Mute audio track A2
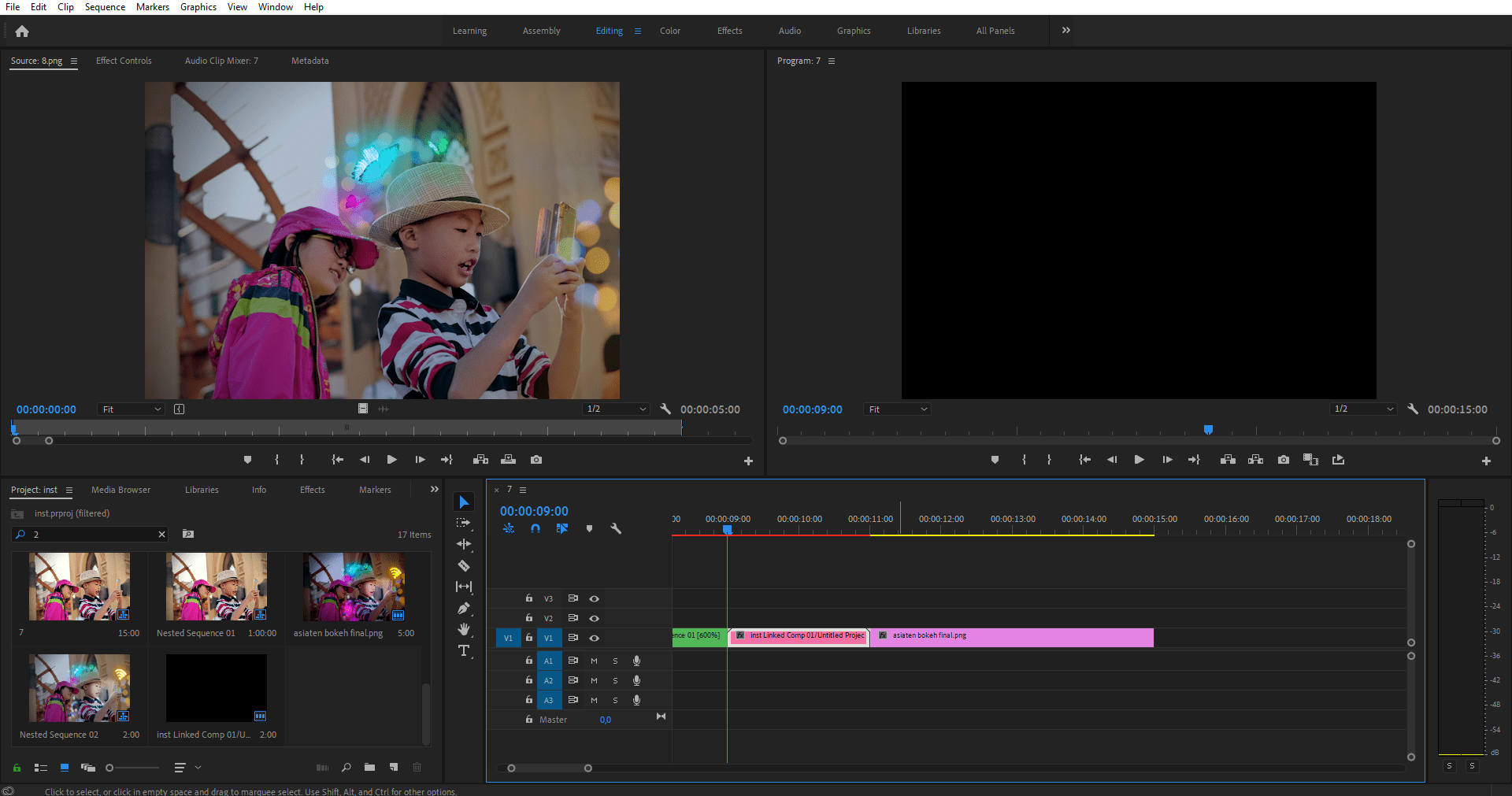Screen dimensions: 1512x796 pos(593,680)
